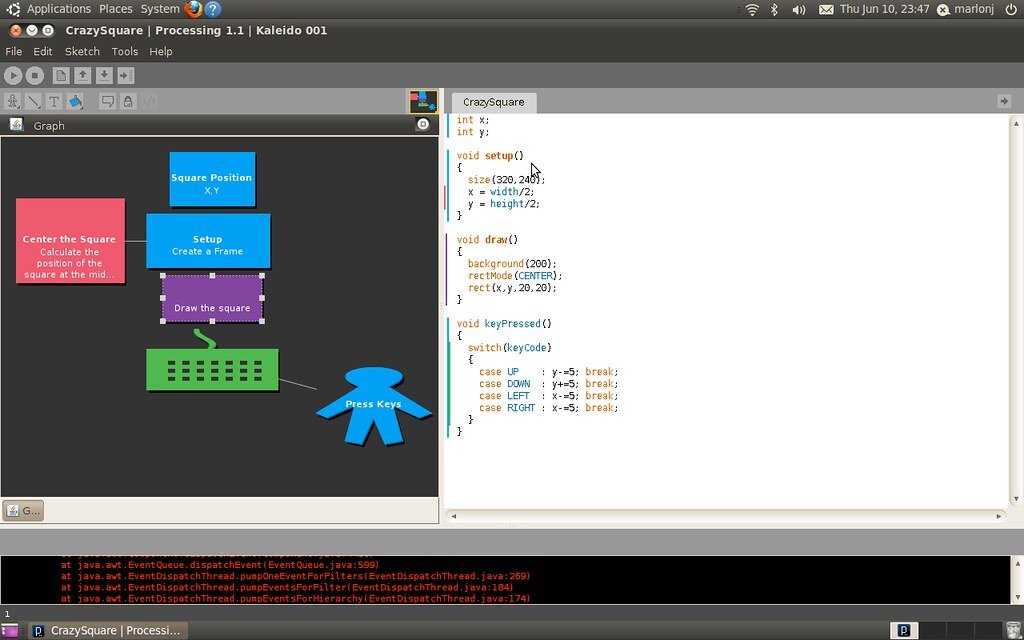The width and height of the screenshot is (1024, 640).
Task: Expand the tab arrow right of CrazySquare
Action: tap(1003, 101)
